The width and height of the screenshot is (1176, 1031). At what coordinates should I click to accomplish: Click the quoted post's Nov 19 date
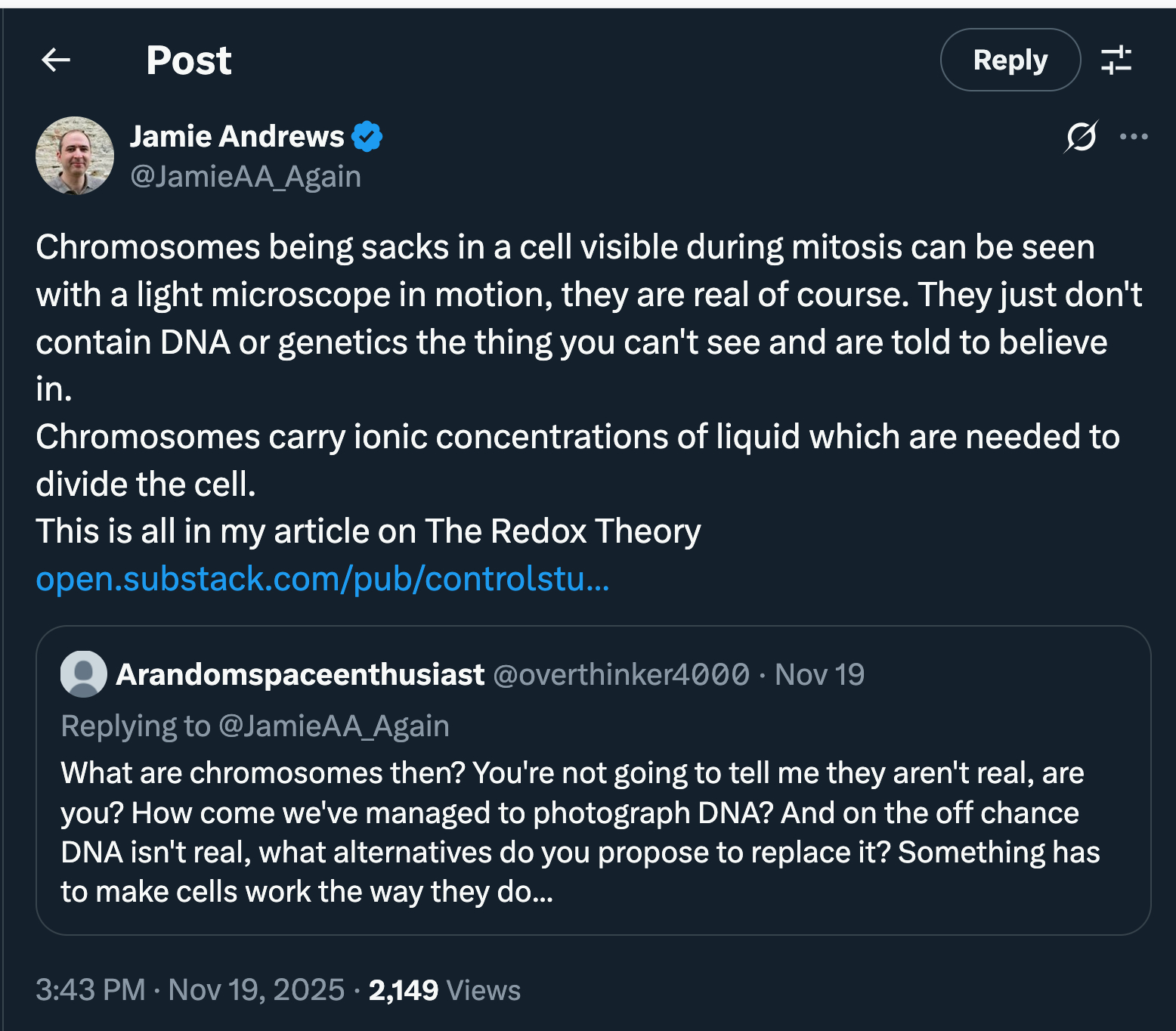point(819,674)
